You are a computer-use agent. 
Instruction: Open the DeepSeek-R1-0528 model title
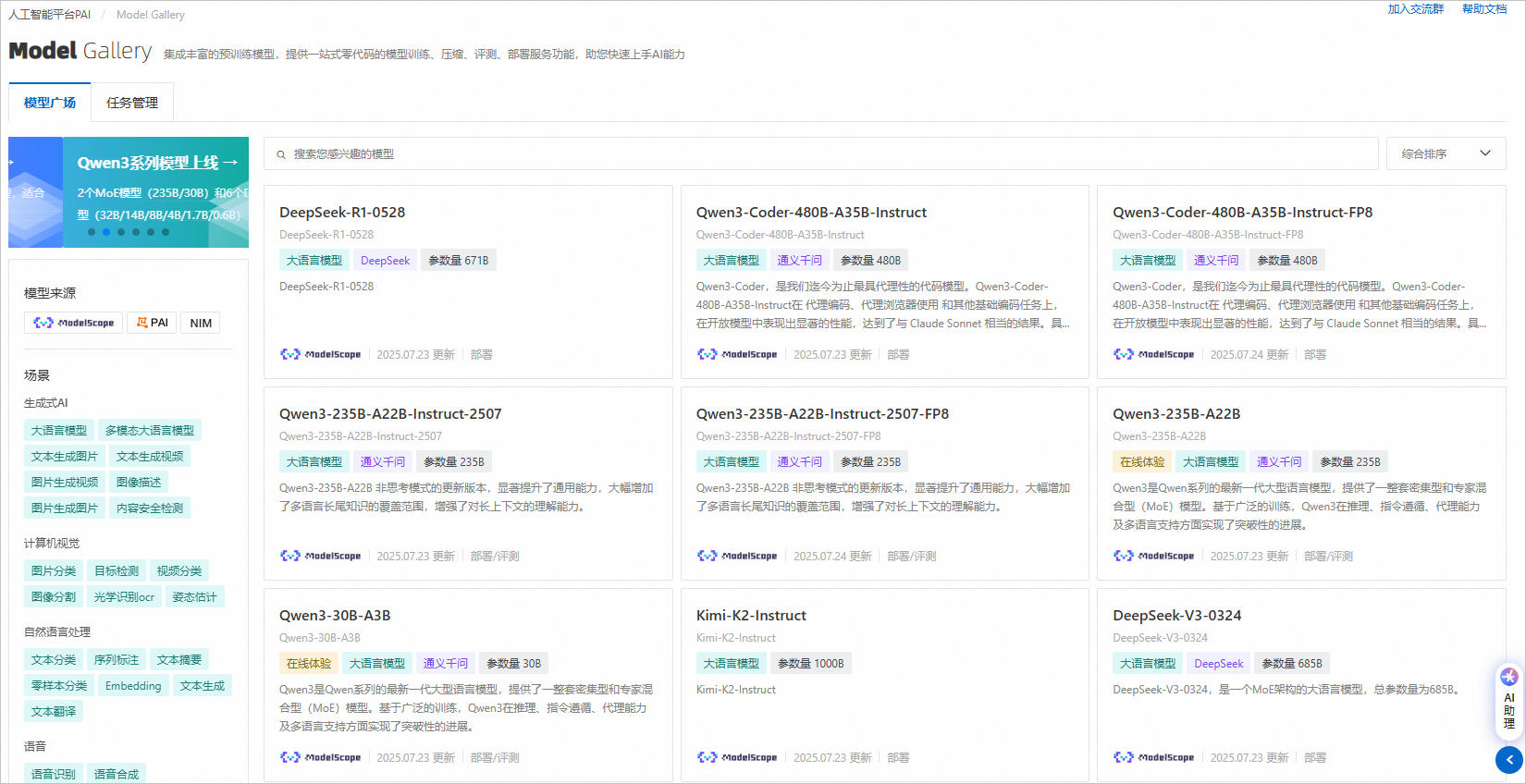[x=342, y=212]
